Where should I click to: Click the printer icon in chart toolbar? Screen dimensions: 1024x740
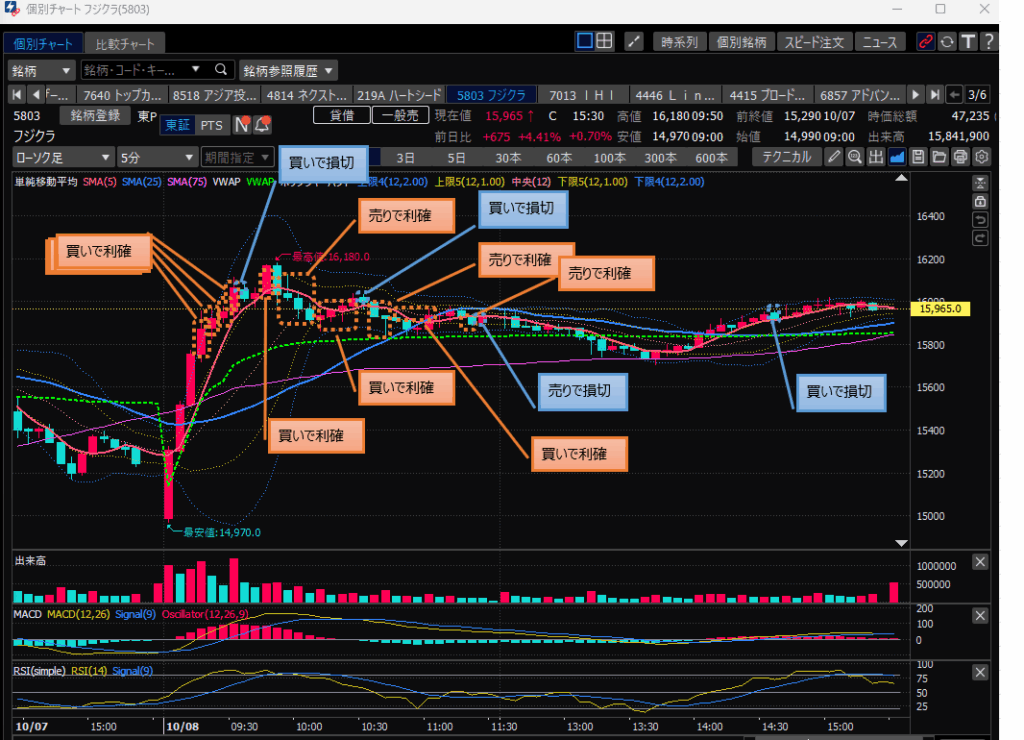pos(960,157)
